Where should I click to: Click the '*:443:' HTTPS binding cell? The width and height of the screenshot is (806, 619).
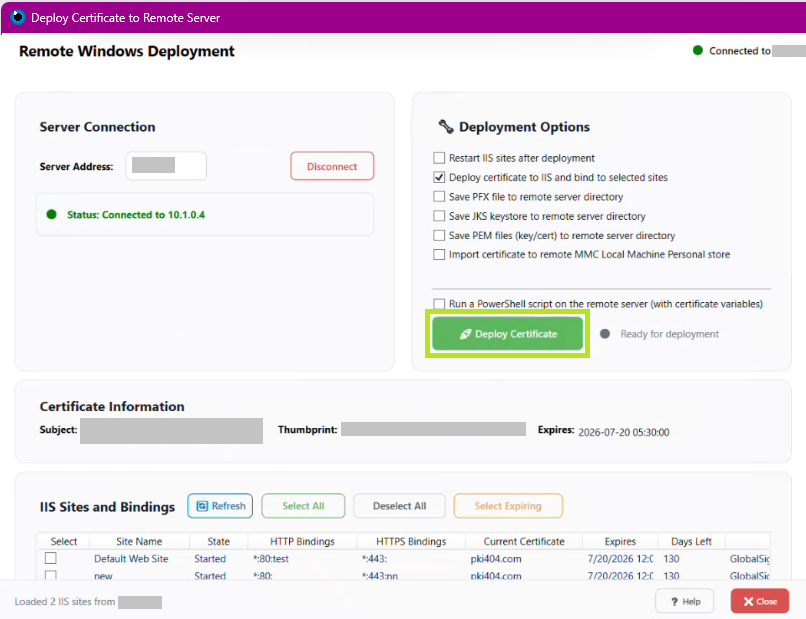(374, 558)
